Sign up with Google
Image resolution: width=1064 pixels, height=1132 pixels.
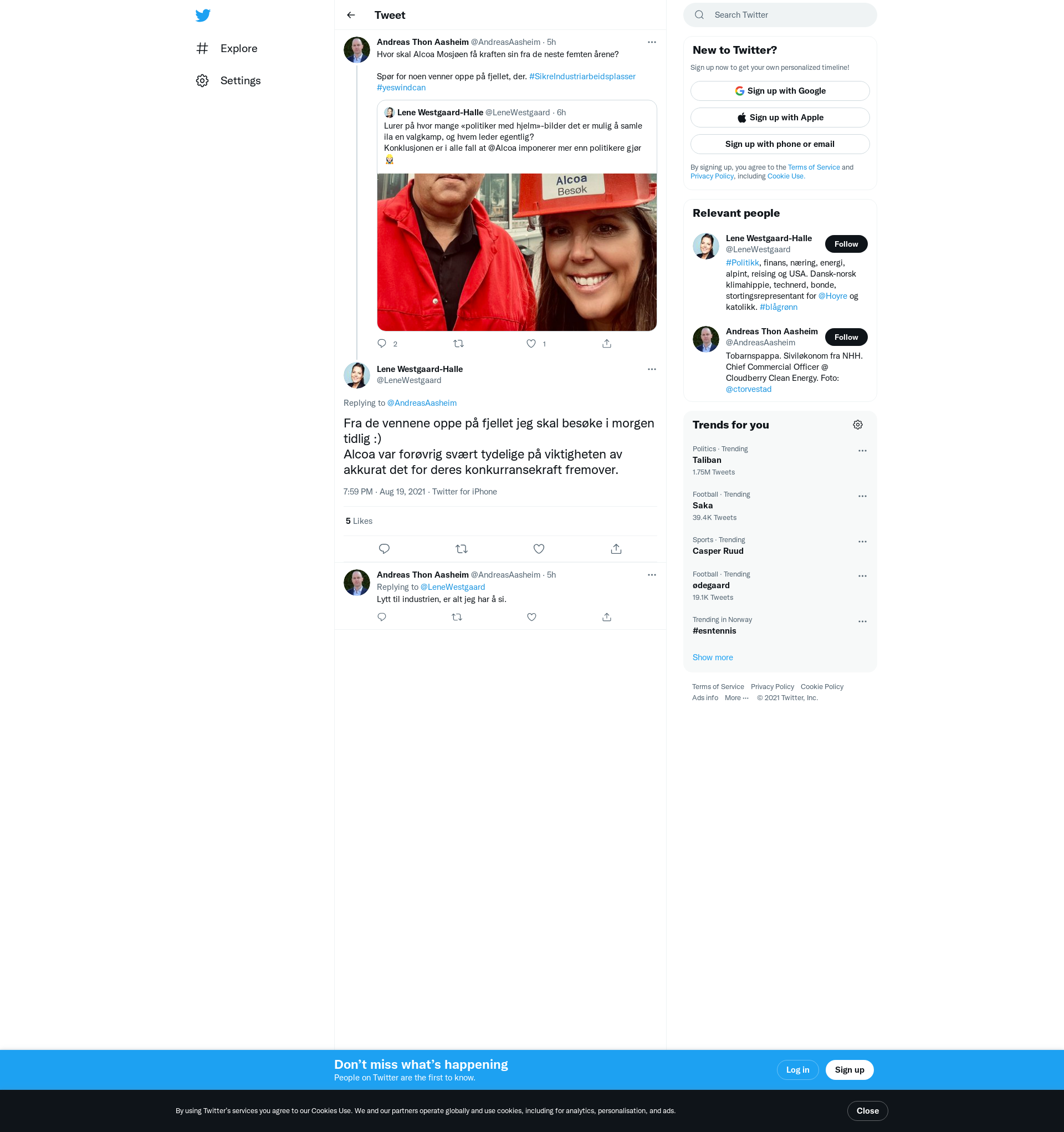(x=780, y=91)
